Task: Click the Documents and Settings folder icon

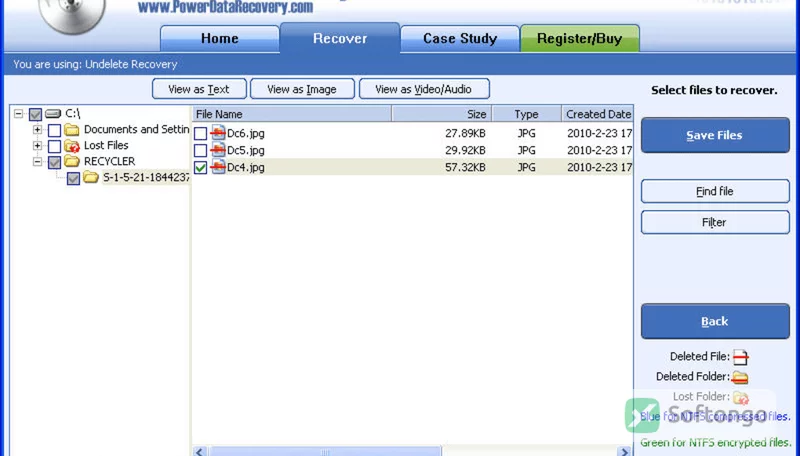Action: [71, 130]
